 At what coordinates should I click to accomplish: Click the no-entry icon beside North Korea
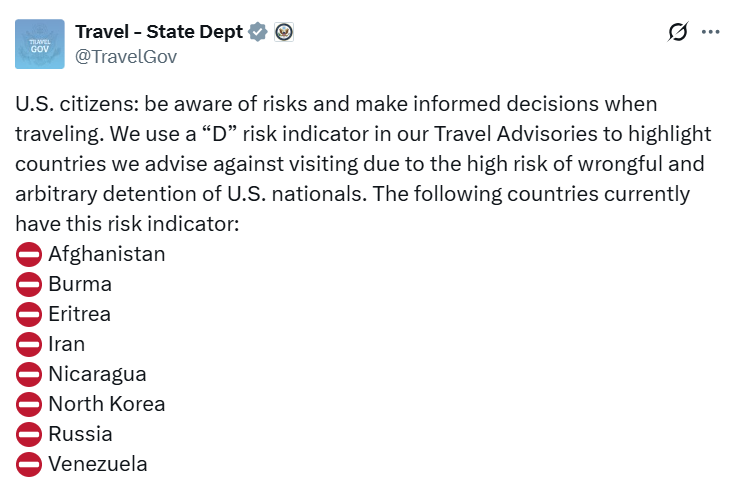pyautogui.click(x=29, y=404)
